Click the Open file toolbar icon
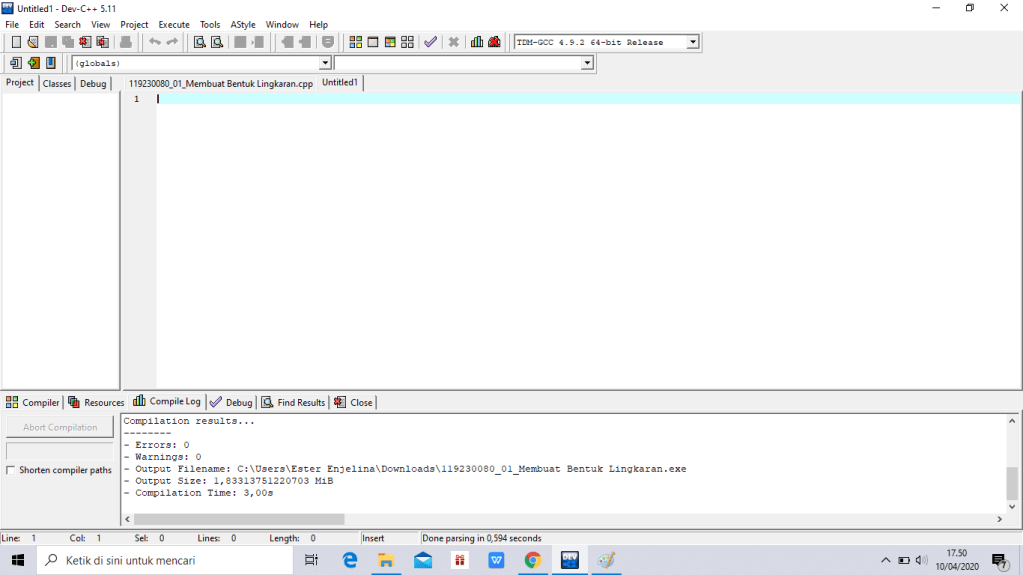This screenshot has height=575, width=1023. coord(33,42)
